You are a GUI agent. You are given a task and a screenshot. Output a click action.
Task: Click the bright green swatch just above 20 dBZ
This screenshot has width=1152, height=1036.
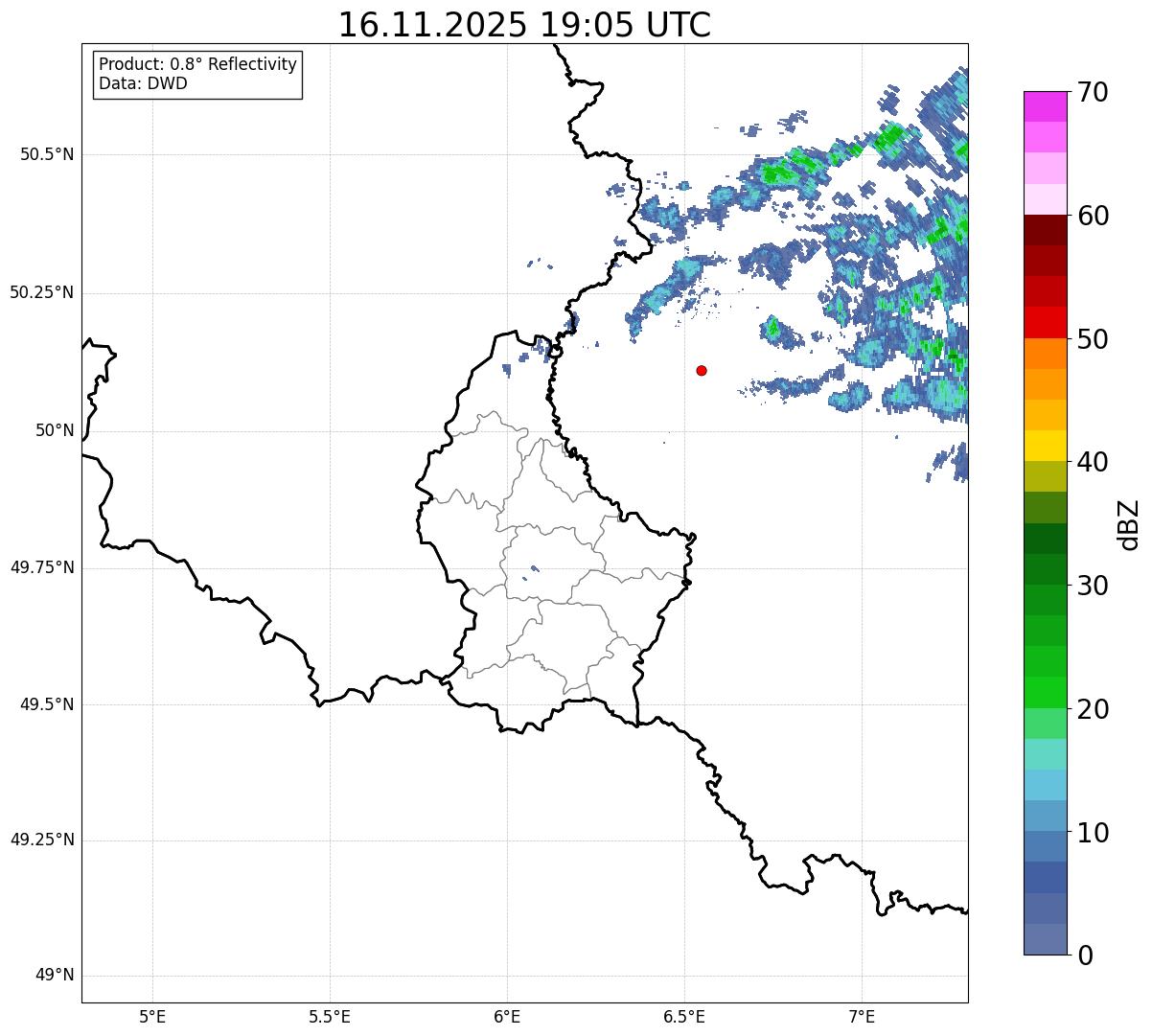tap(1045, 692)
